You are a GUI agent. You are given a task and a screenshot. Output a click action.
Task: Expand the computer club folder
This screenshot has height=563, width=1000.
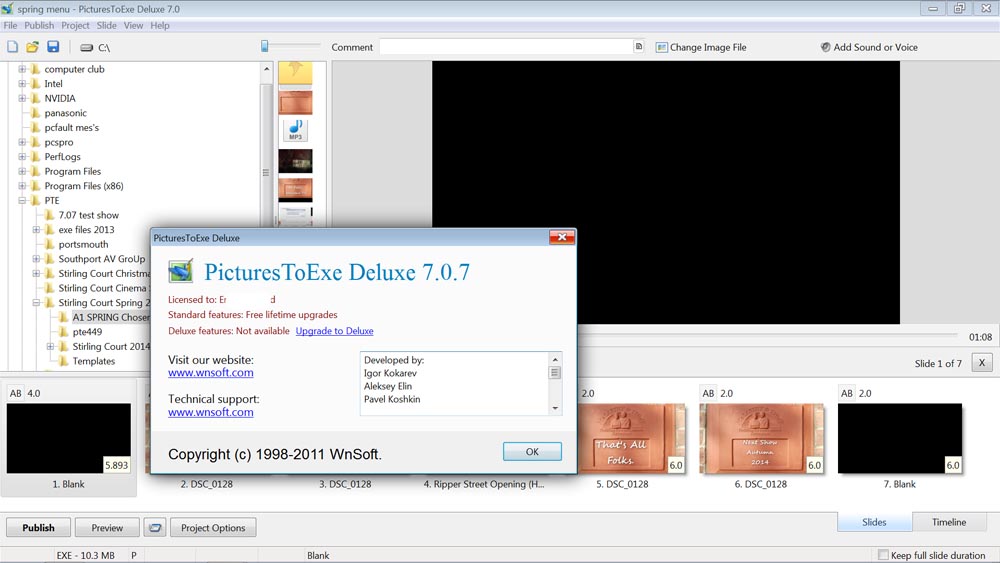(22, 69)
